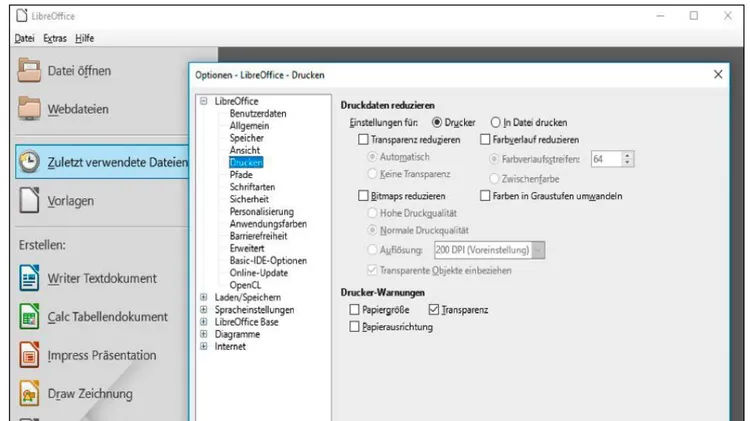
Task: Click the Impress Präsentation label
Action: tap(102, 355)
